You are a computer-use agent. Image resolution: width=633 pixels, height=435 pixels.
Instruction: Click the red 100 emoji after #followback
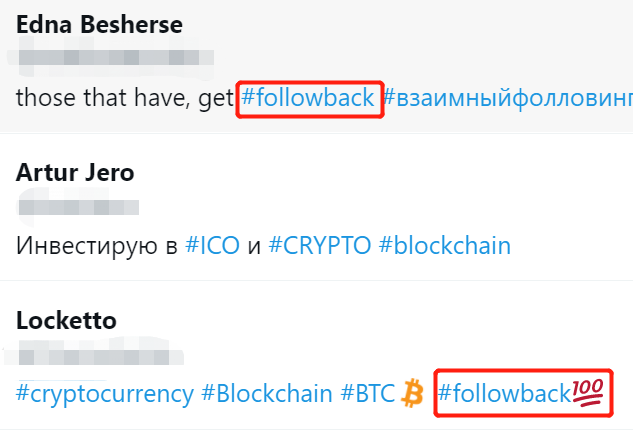pyautogui.click(x=588, y=391)
